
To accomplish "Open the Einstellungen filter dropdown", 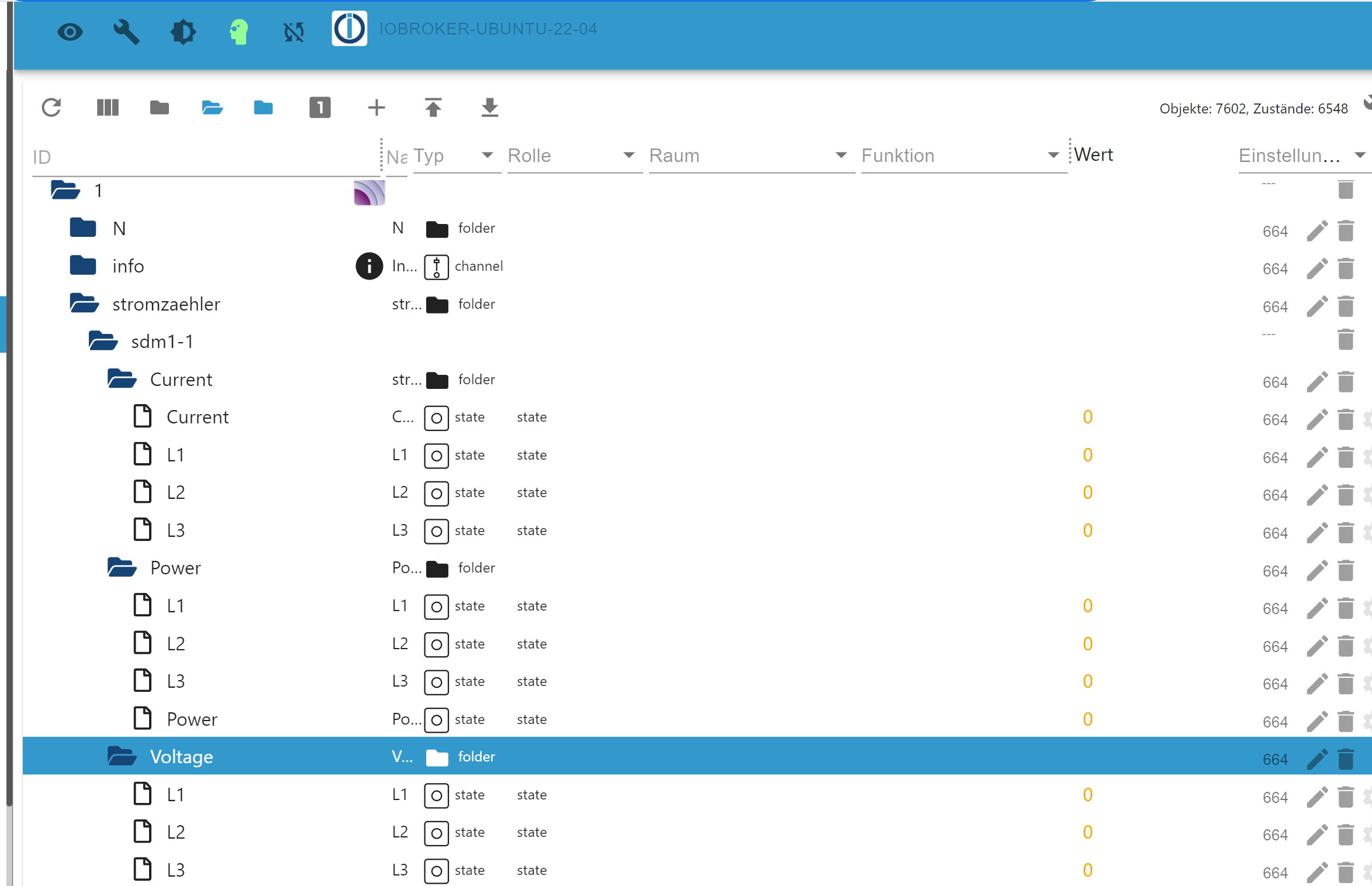I will [x=1304, y=156].
